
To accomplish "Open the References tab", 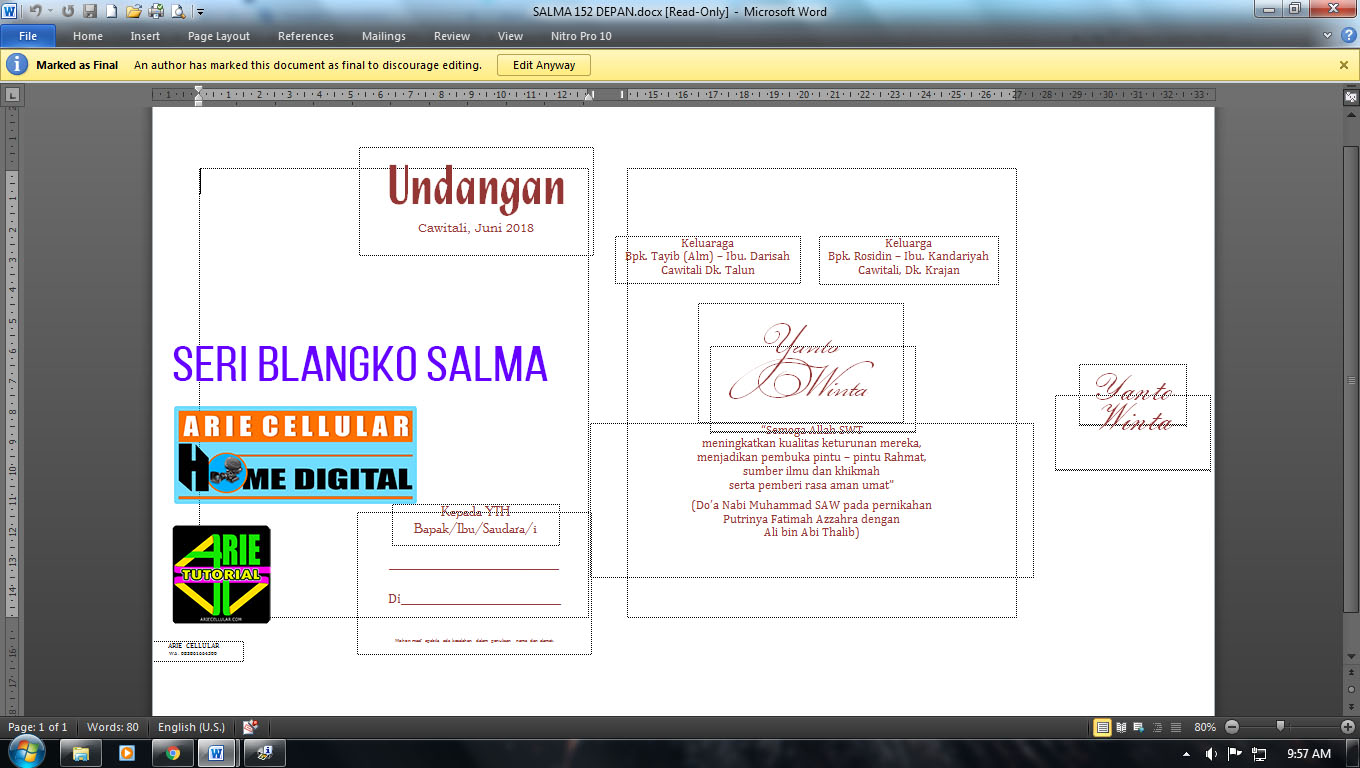I will point(306,36).
